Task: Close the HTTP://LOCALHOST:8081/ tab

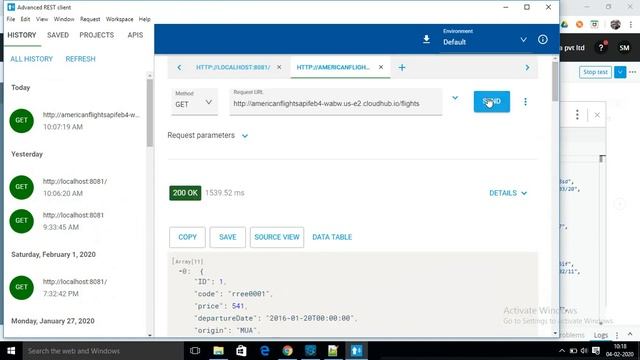Action: pyautogui.click(x=279, y=67)
